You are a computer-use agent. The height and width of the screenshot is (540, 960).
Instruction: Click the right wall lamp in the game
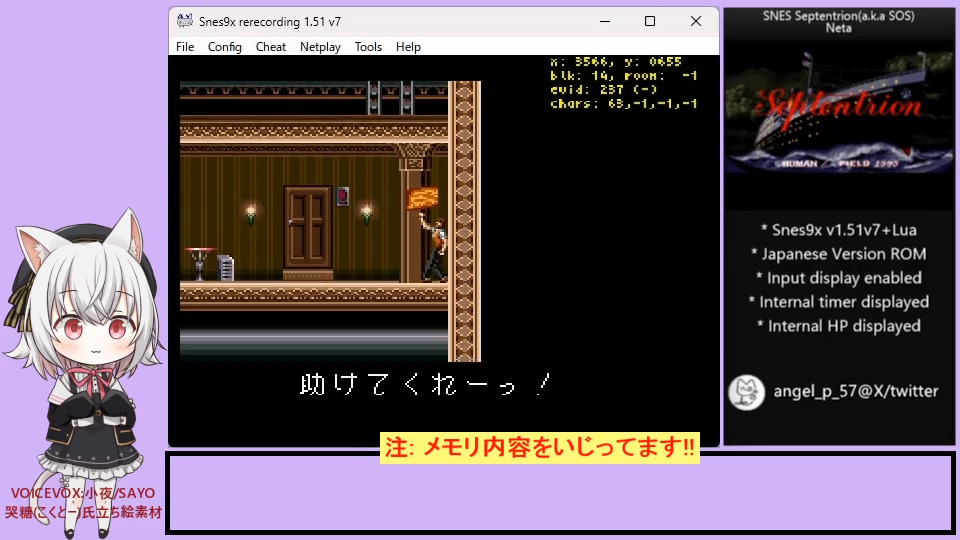click(x=367, y=212)
